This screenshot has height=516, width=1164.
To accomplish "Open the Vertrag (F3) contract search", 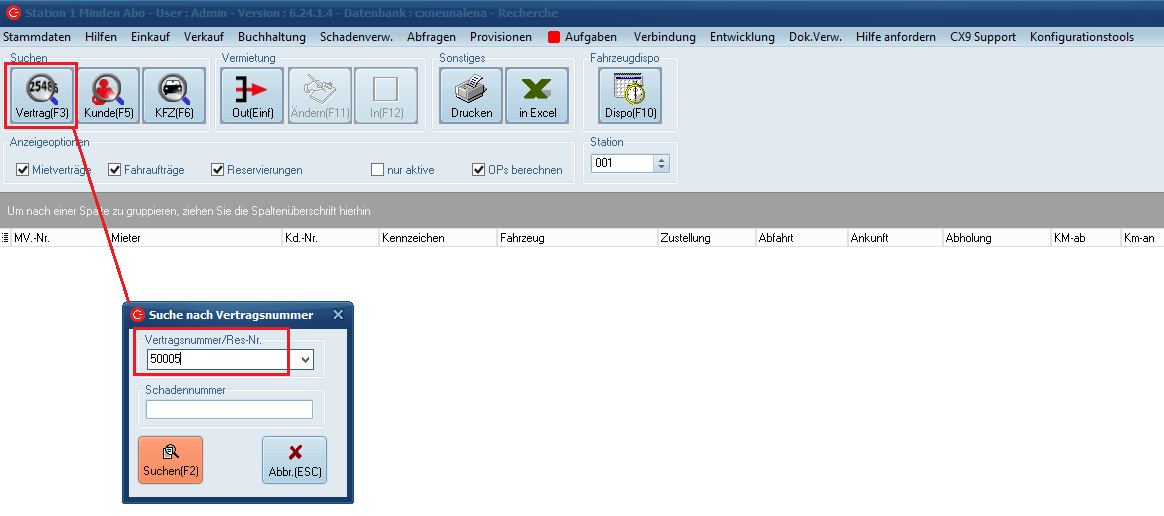I will pos(42,96).
